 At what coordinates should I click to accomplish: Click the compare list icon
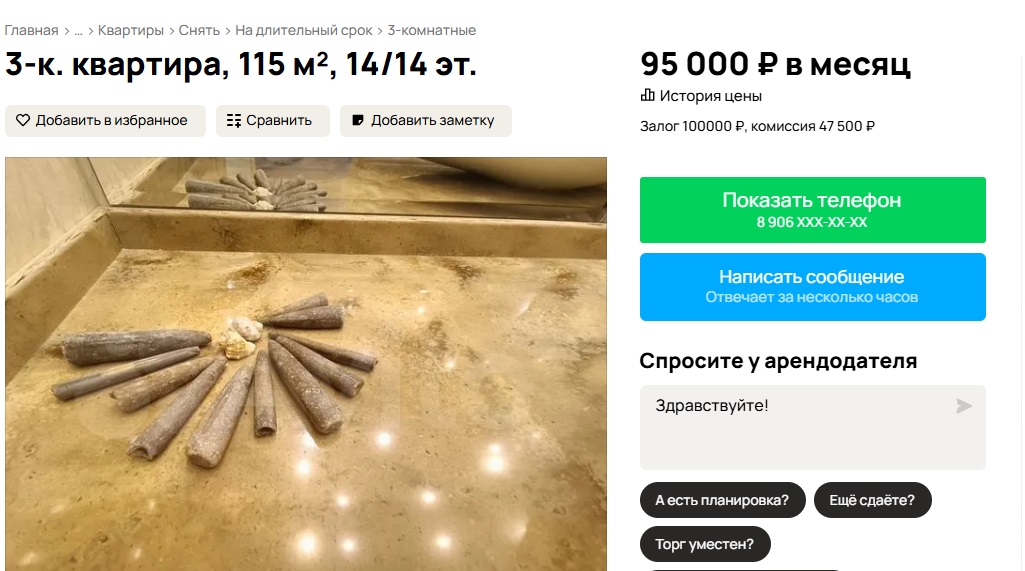click(234, 120)
